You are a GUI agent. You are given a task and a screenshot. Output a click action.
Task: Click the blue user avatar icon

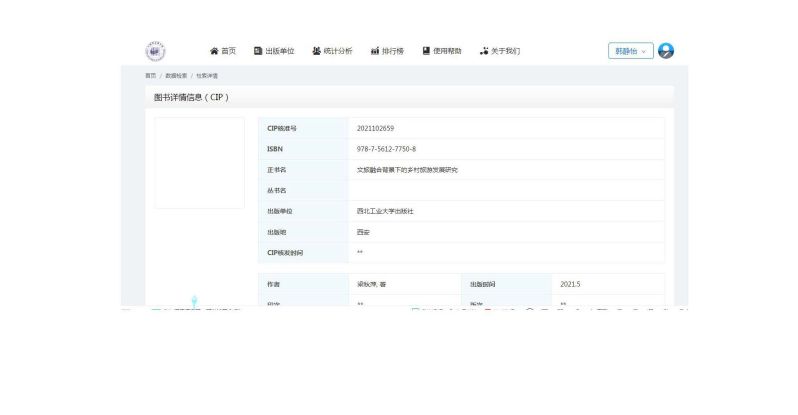[x=666, y=51]
